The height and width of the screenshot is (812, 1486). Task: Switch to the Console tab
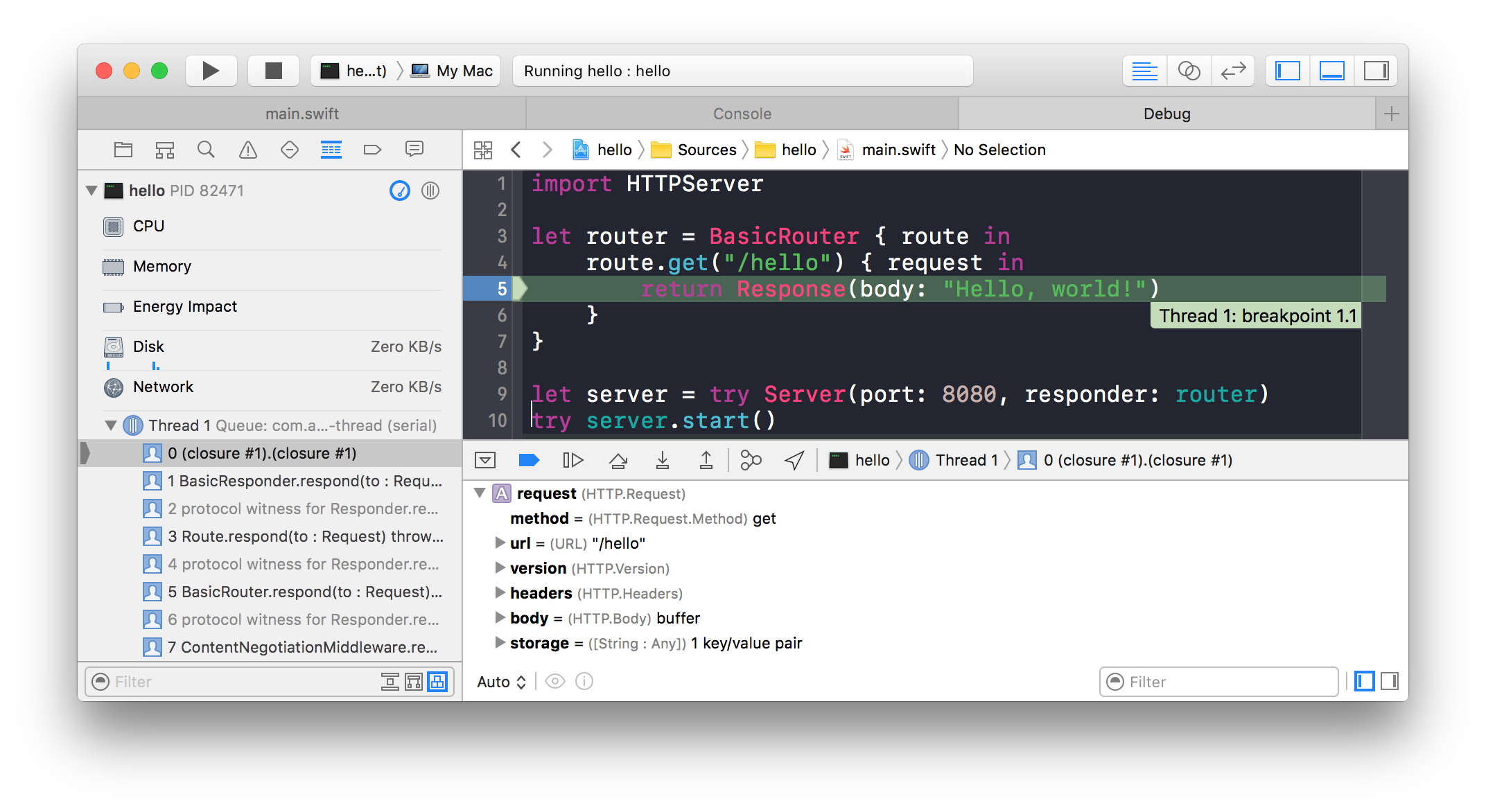point(742,114)
